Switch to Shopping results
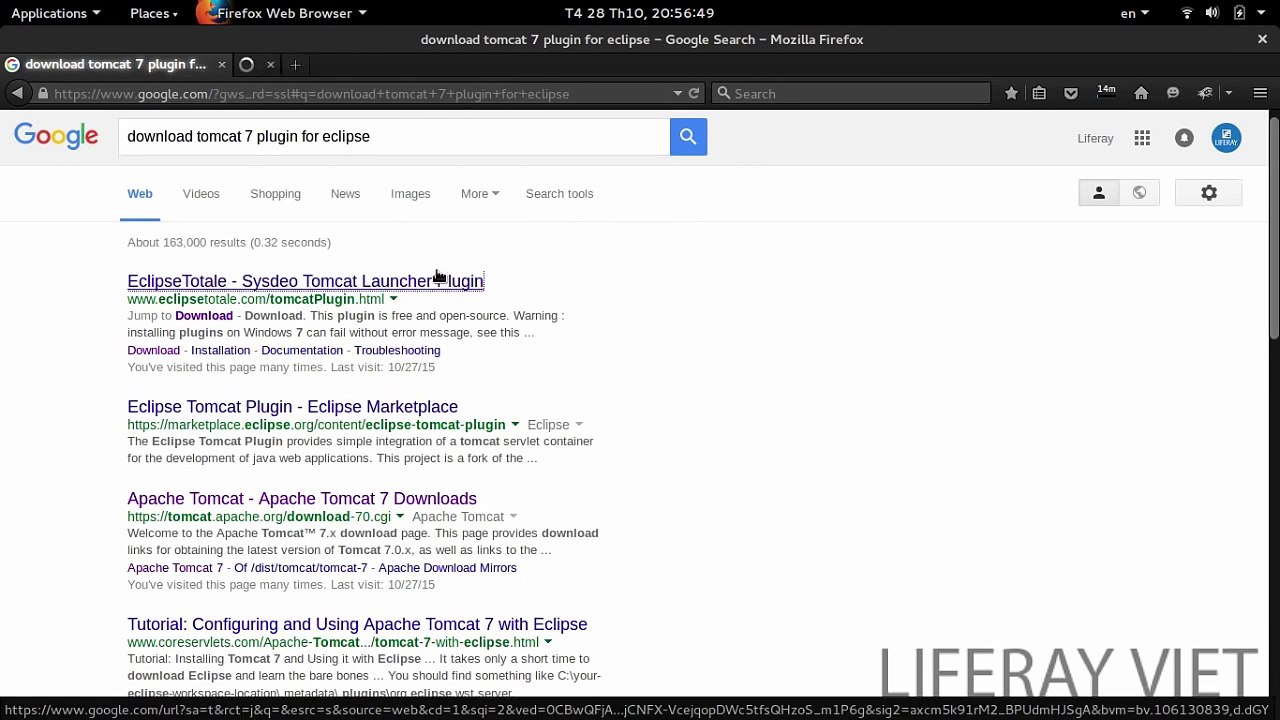The width and height of the screenshot is (1280, 720). click(275, 194)
